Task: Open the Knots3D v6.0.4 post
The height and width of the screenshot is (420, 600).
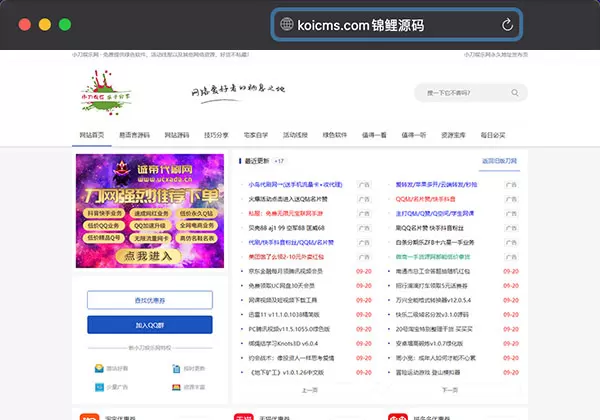Action: 283,343
